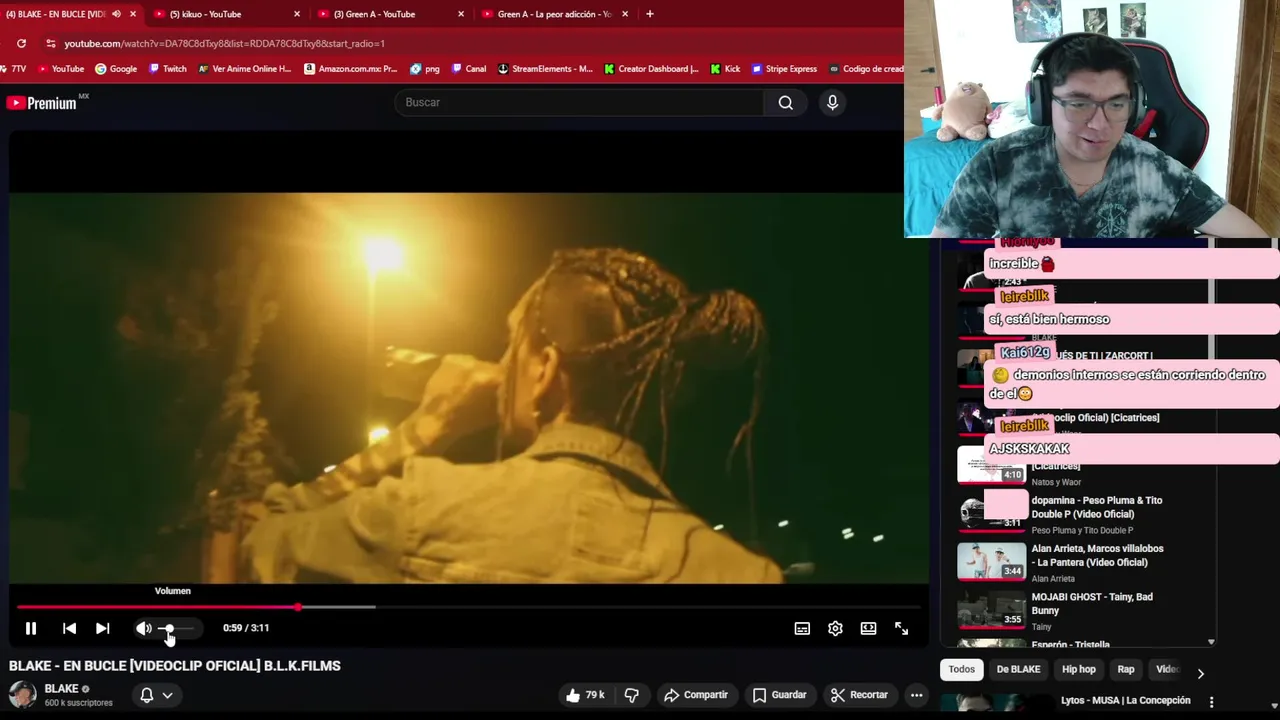Open the Ver Anime Online bookmark
This screenshot has width=1280, height=720.
[x=244, y=69]
